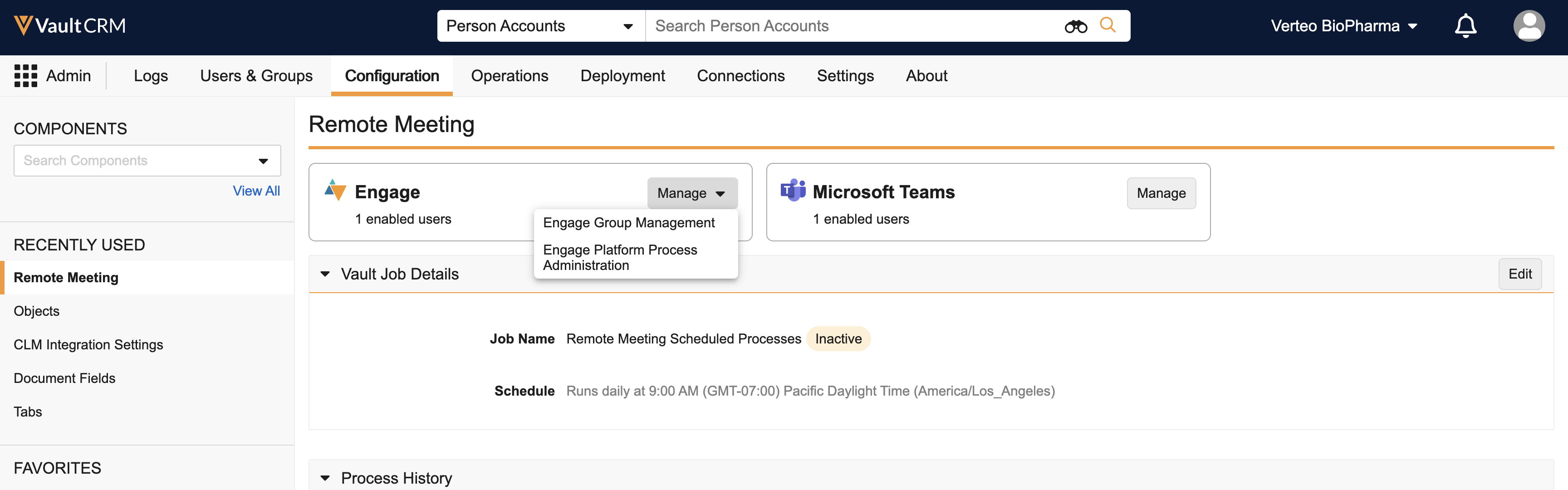The height and width of the screenshot is (490, 1568).
Task: Open the user profile avatar
Action: tap(1529, 25)
